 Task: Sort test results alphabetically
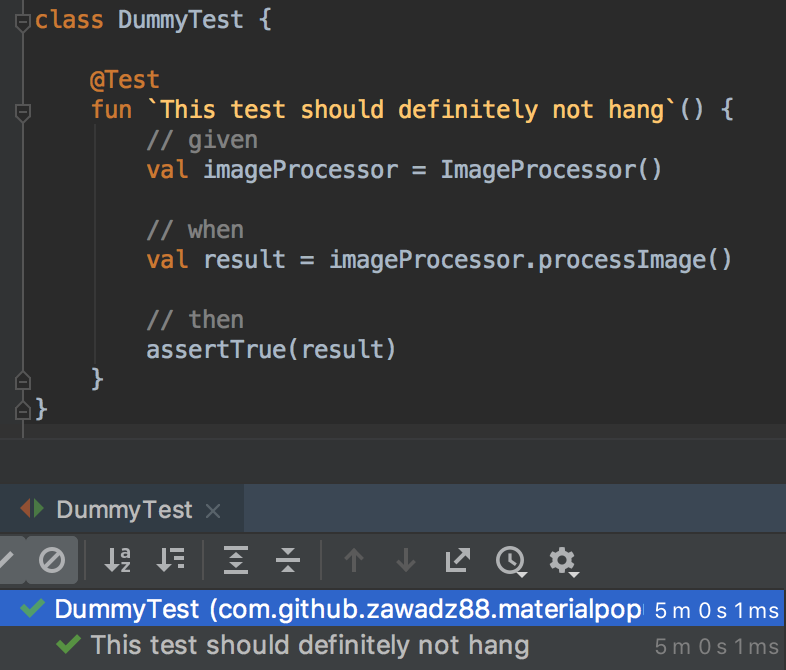click(118, 560)
